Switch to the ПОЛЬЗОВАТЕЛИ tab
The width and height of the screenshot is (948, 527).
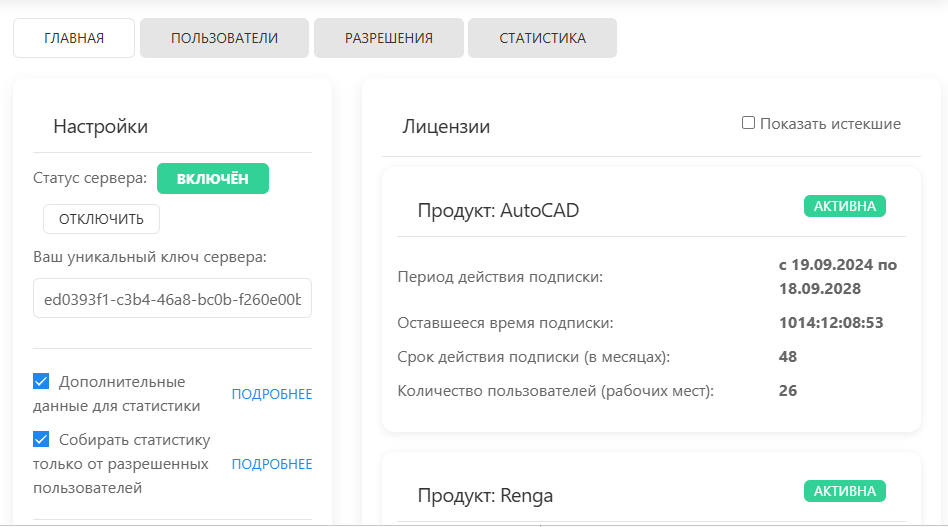pyautogui.click(x=224, y=38)
